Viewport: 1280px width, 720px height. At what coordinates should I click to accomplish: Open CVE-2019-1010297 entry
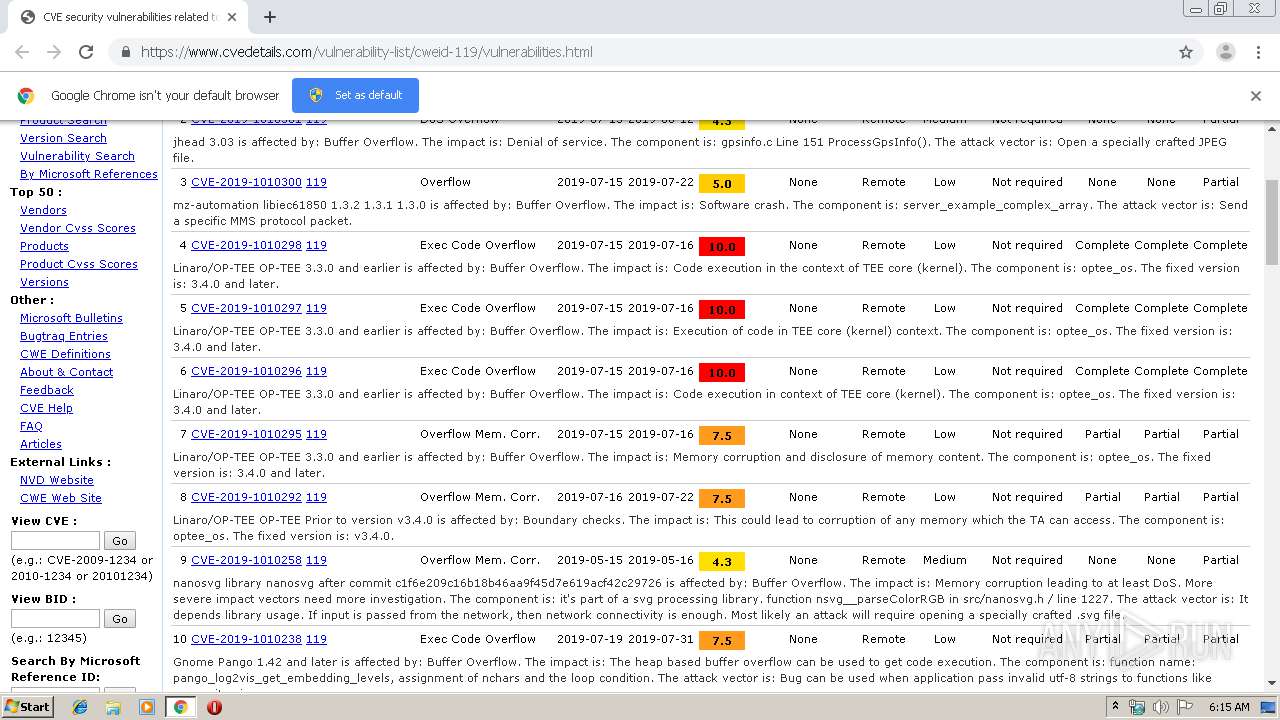(x=246, y=308)
